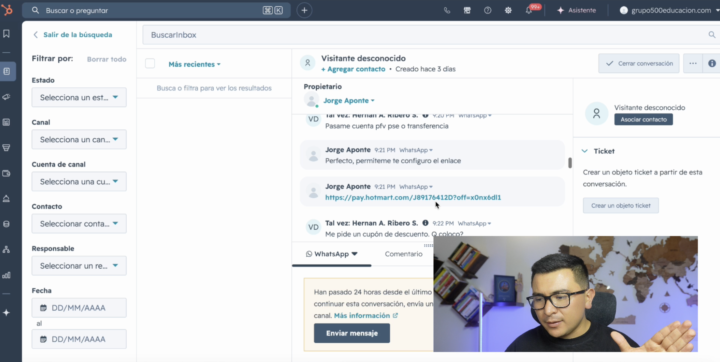Click the message 'Perfecto, permíteme te configuro el enlace'

click(393, 161)
